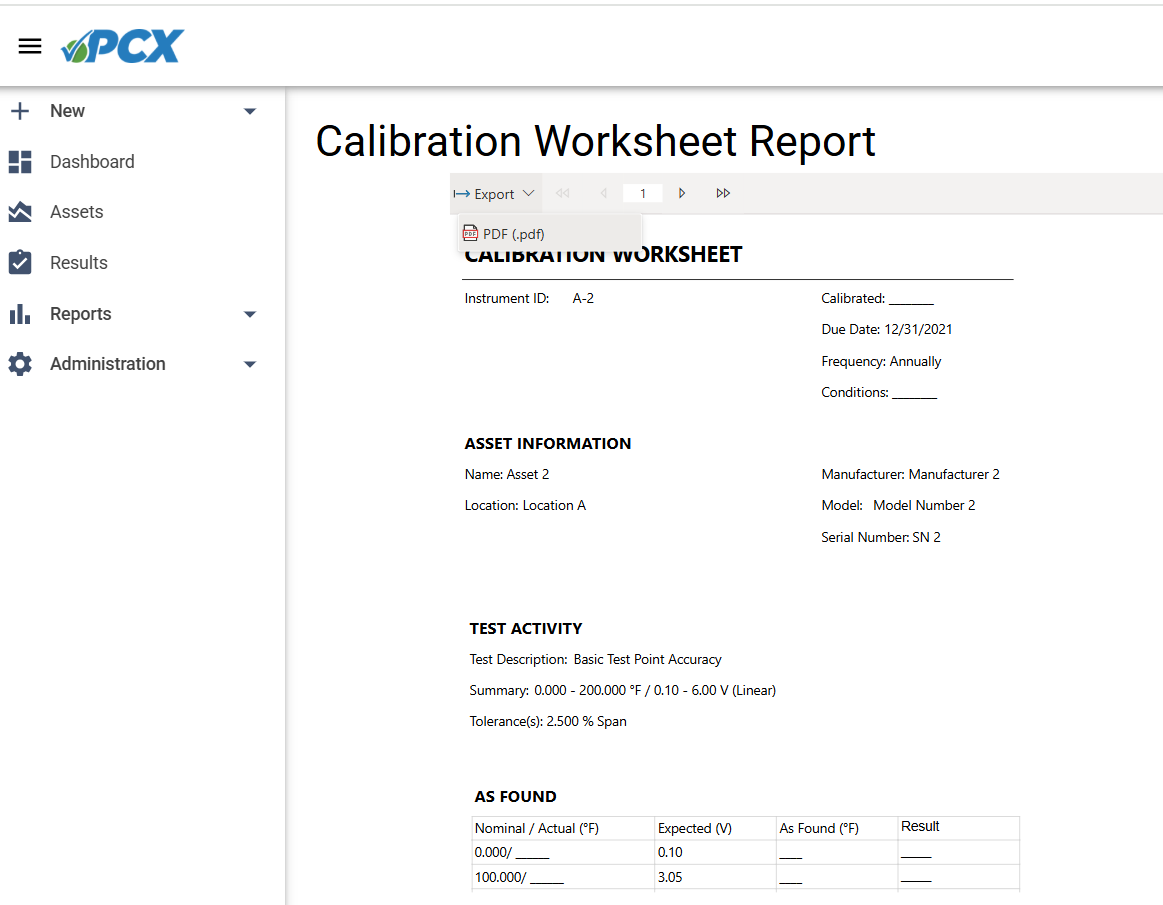Go to next report page

coord(682,193)
